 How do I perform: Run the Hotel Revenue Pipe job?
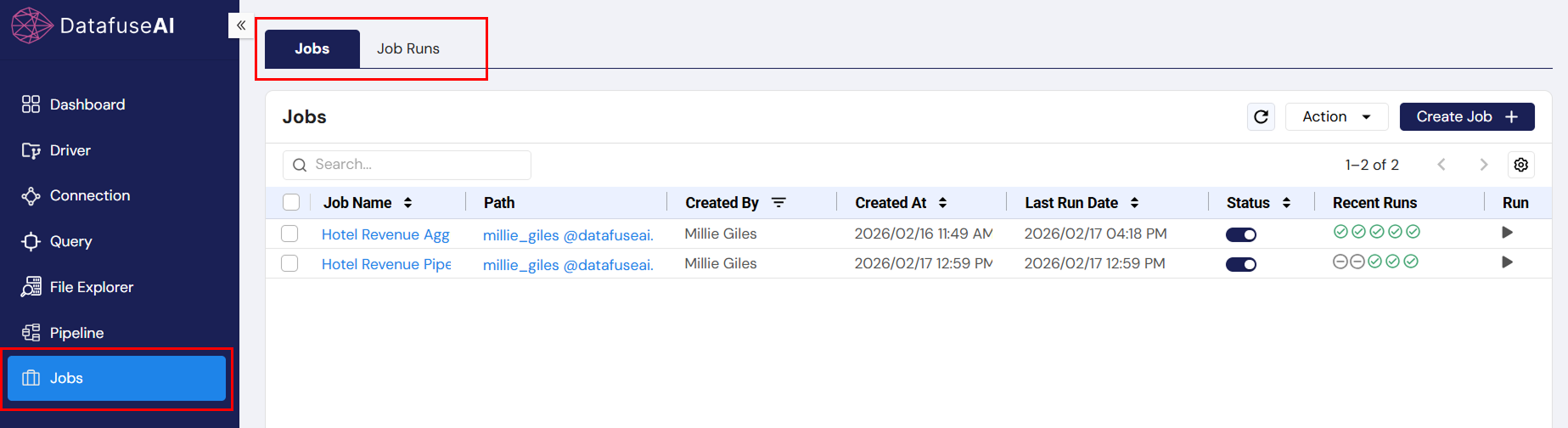point(1507,262)
